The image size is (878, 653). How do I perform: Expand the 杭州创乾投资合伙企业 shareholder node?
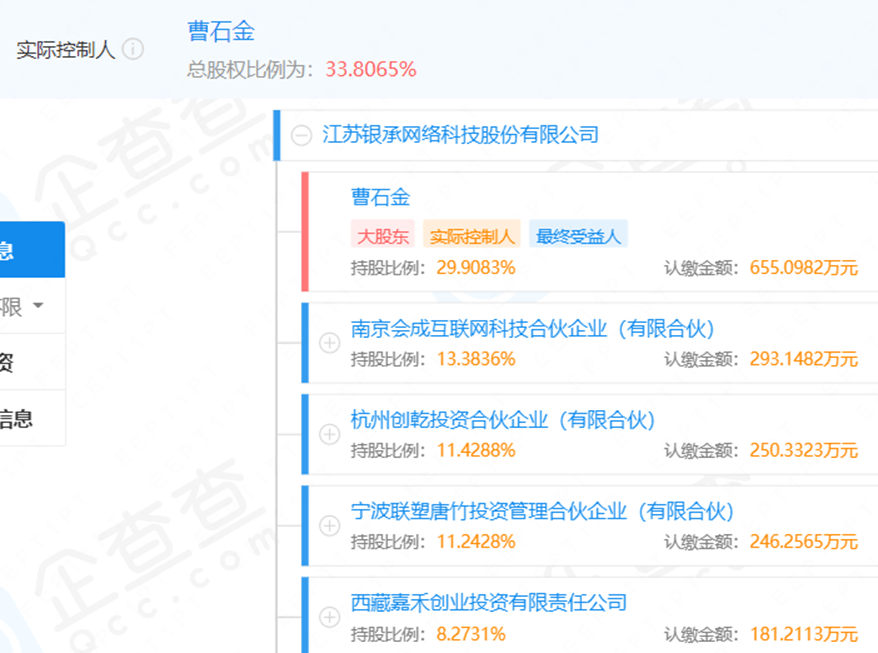pos(329,434)
